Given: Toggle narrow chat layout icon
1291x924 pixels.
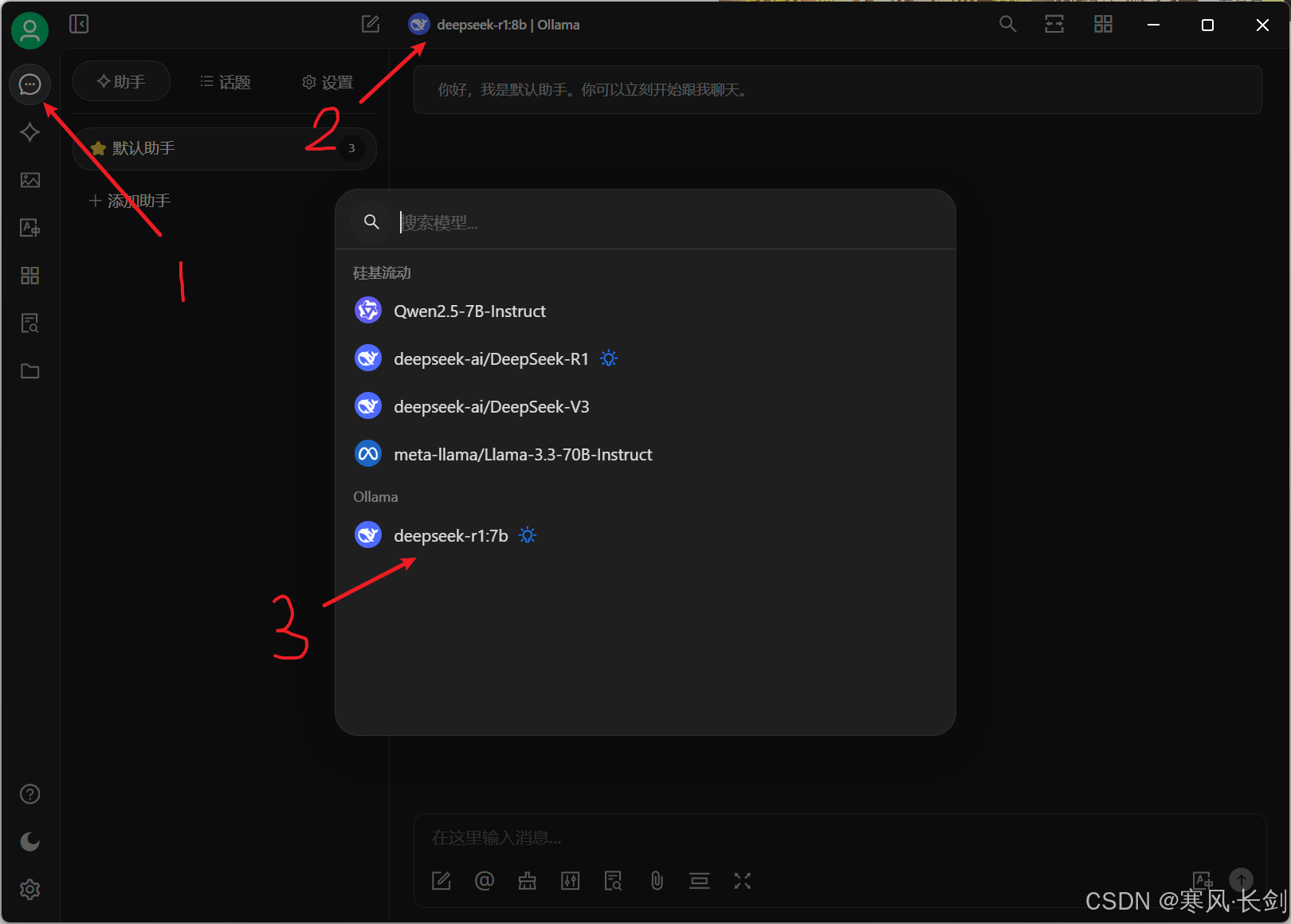Looking at the screenshot, I should pos(1054,24).
